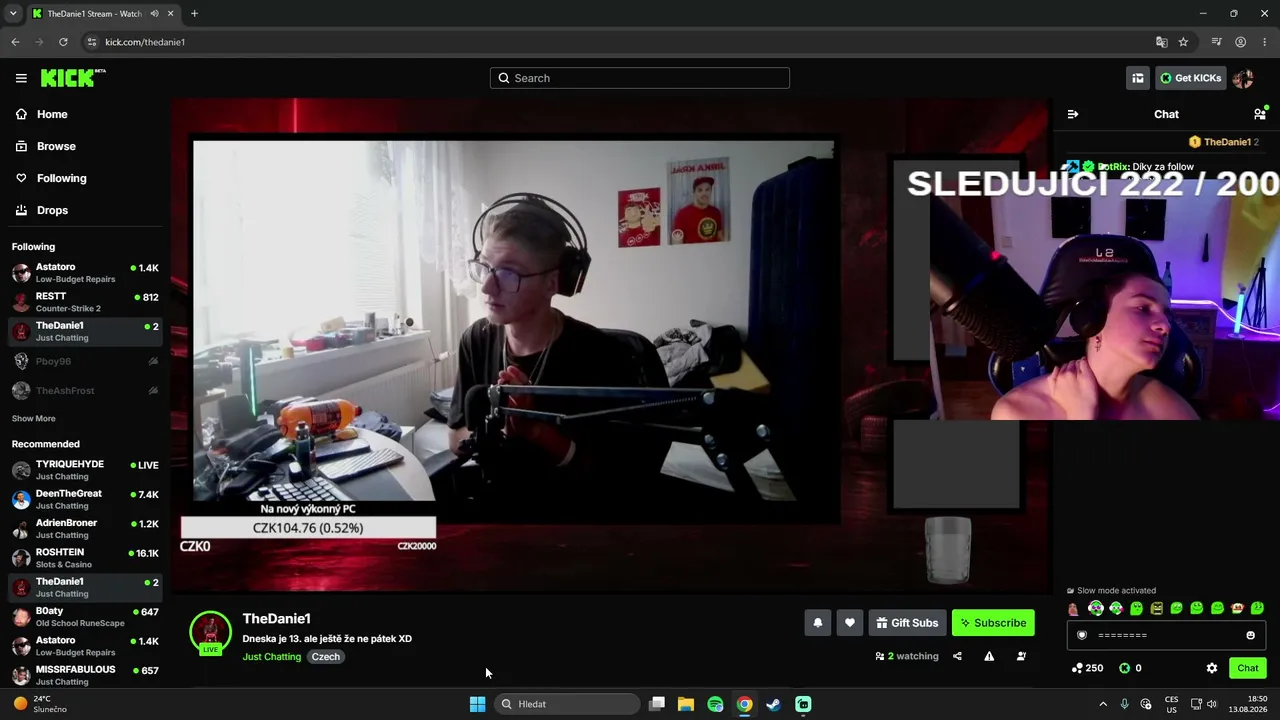The width and height of the screenshot is (1280, 720).
Task: Send message with Chat button
Action: coord(1247,668)
